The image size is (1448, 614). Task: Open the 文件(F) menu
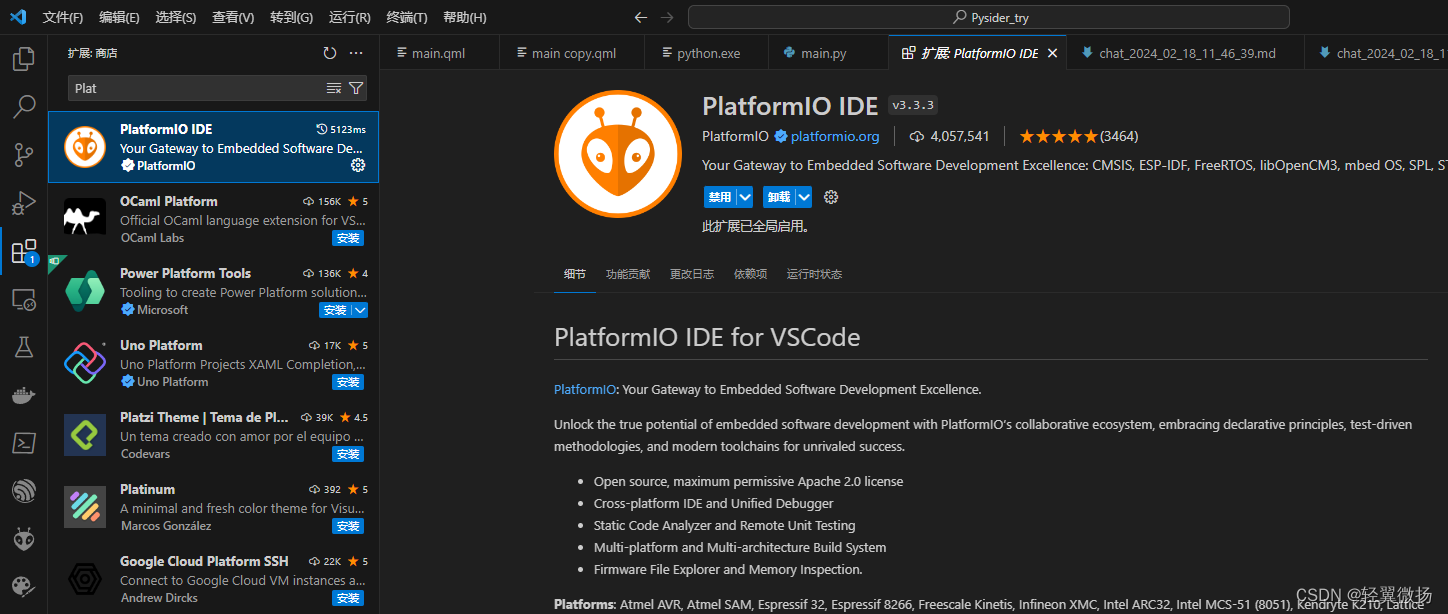tap(63, 18)
